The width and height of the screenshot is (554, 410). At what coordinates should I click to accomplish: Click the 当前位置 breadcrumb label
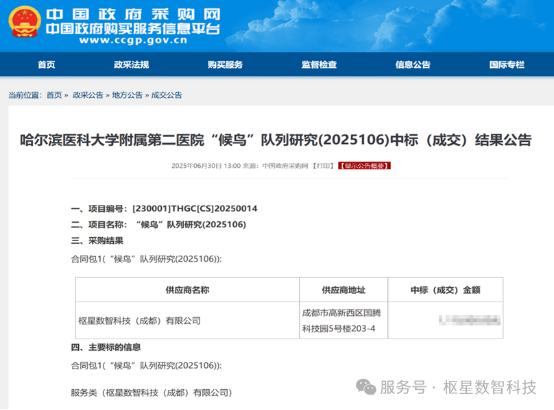(25, 95)
